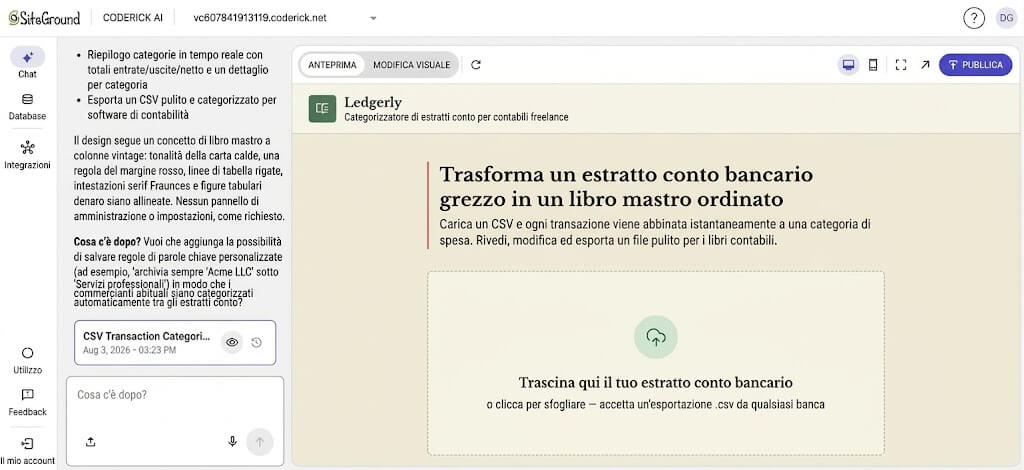Open the Database sidebar section
The height and width of the screenshot is (470, 1024).
coord(27,108)
